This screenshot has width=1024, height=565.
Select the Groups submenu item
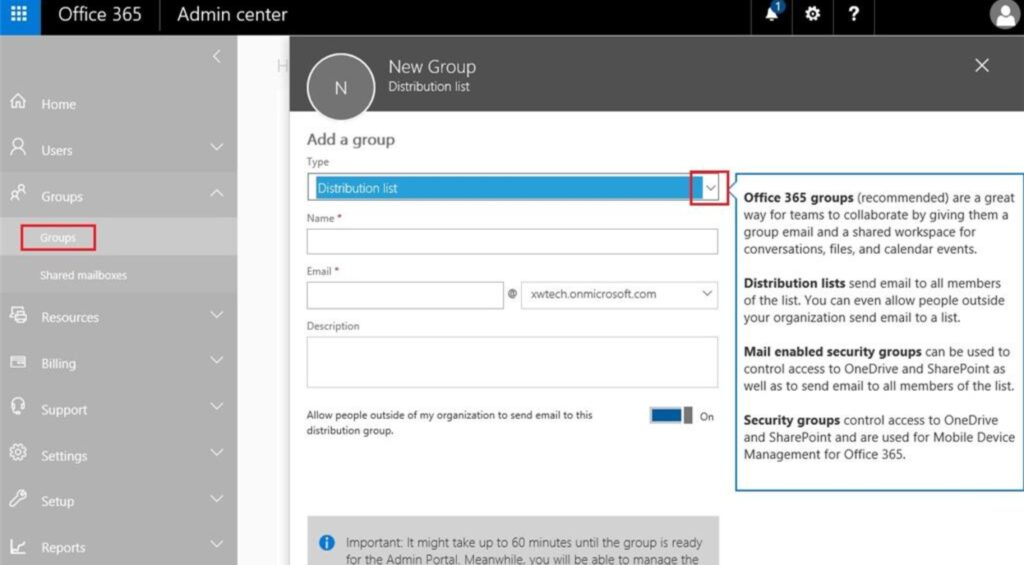coord(57,238)
